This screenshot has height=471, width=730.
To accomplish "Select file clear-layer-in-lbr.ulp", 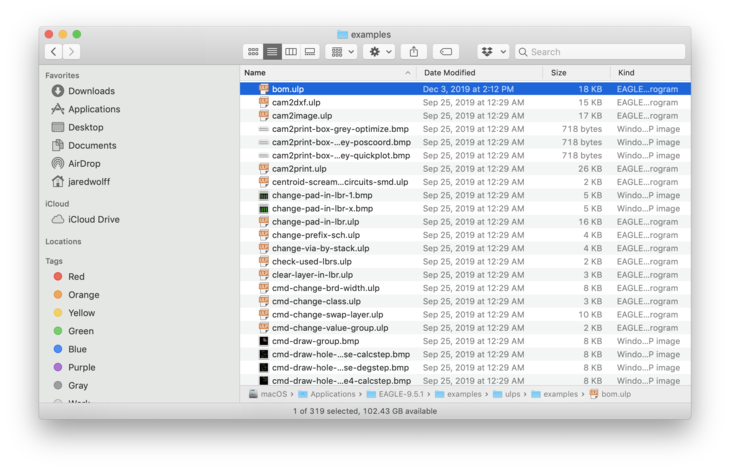I will [465, 275].
